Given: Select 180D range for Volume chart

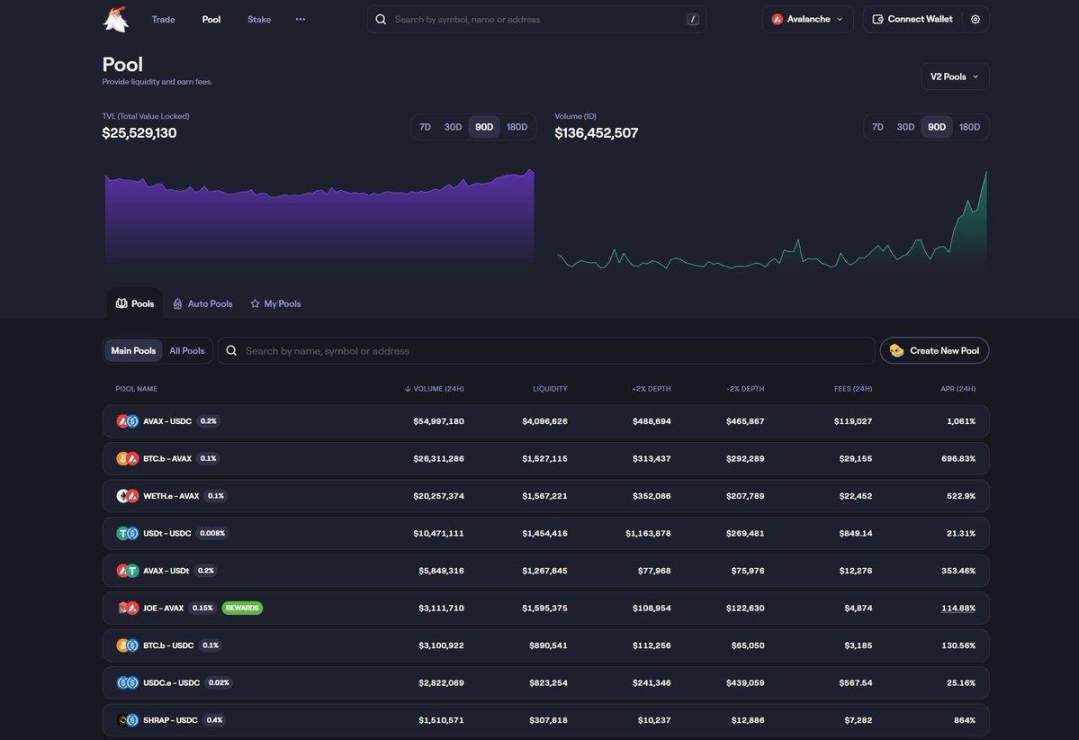Looking at the screenshot, I should 970,127.
